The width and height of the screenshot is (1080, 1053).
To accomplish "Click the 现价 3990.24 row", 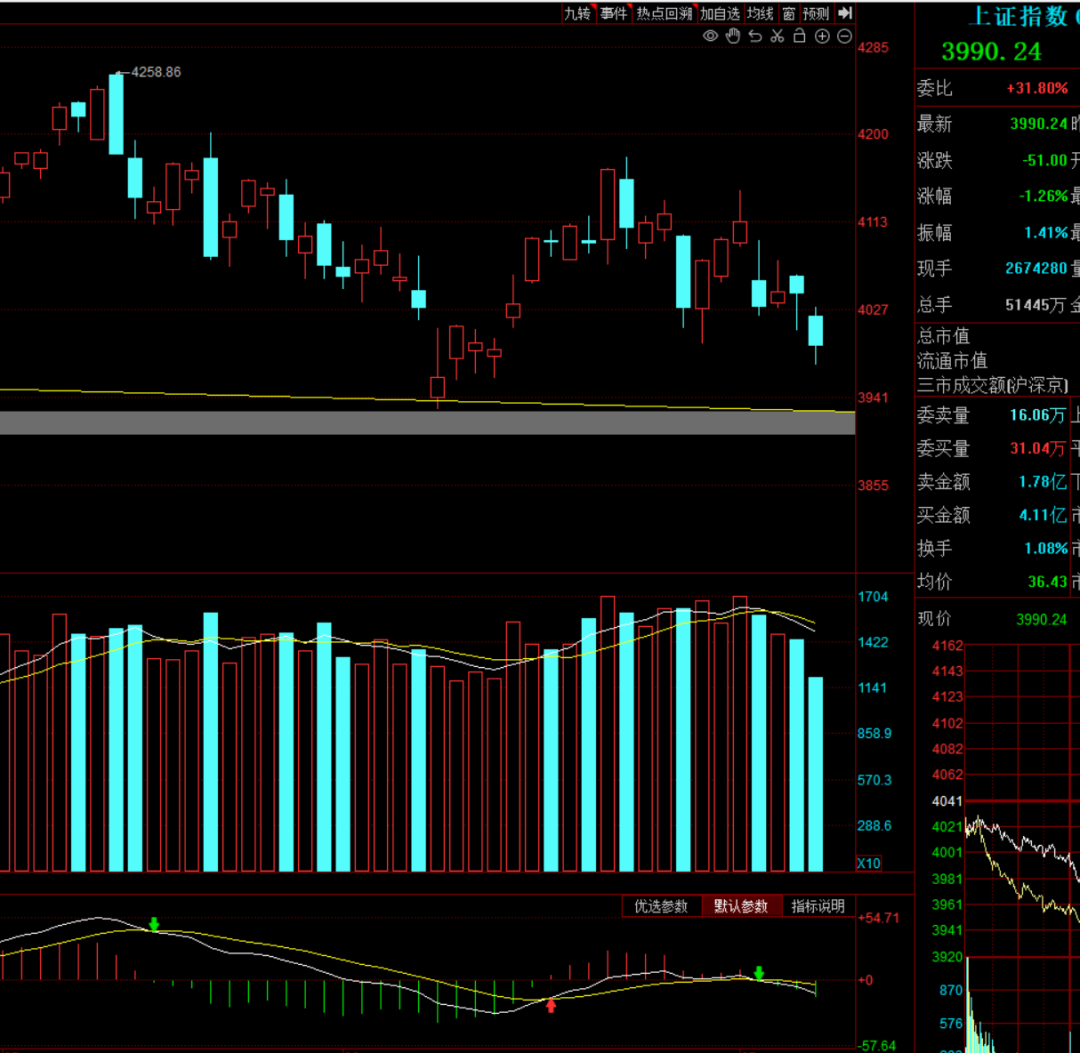I will coord(993,619).
